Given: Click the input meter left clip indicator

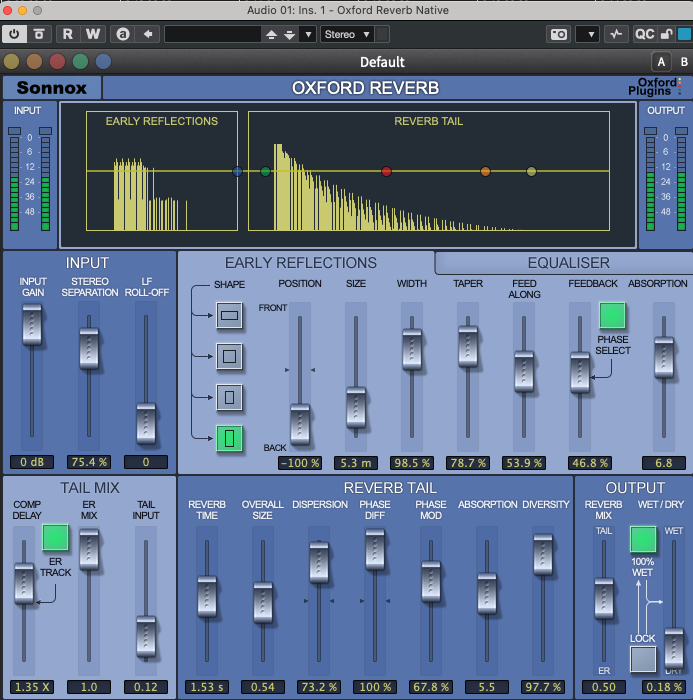Looking at the screenshot, I should [14, 131].
